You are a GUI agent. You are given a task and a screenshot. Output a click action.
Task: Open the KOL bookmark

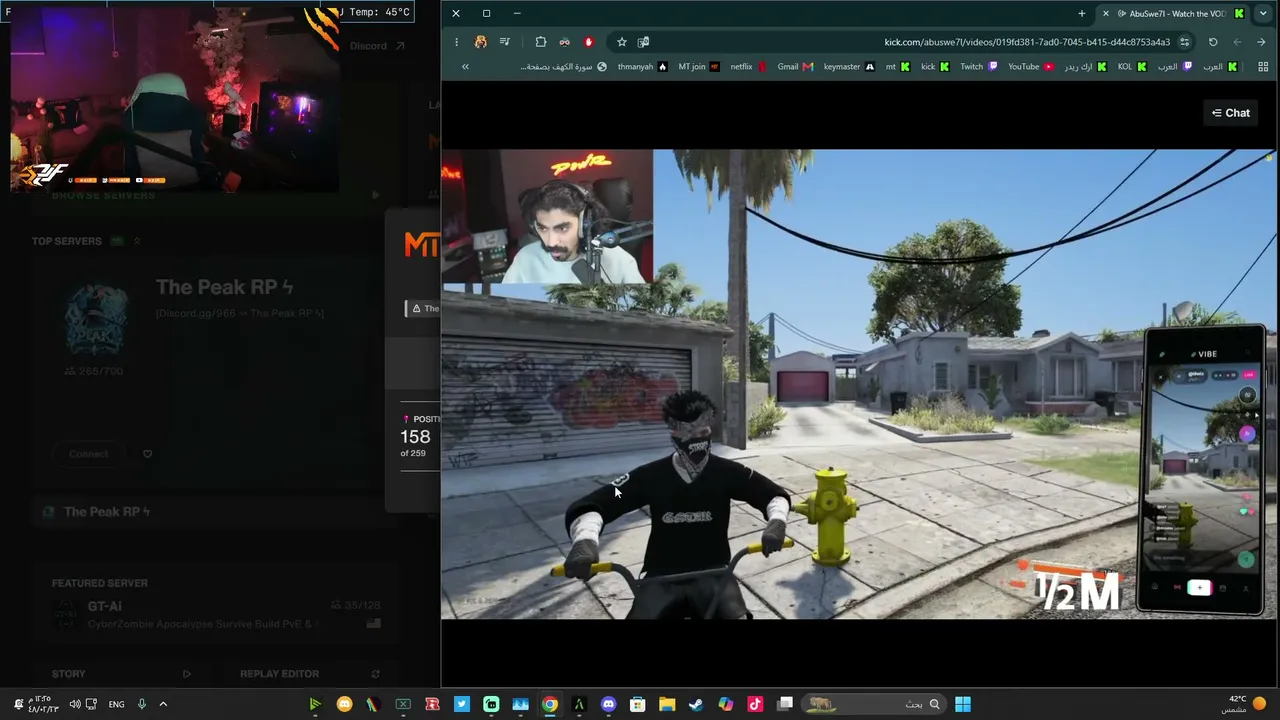pos(1131,67)
